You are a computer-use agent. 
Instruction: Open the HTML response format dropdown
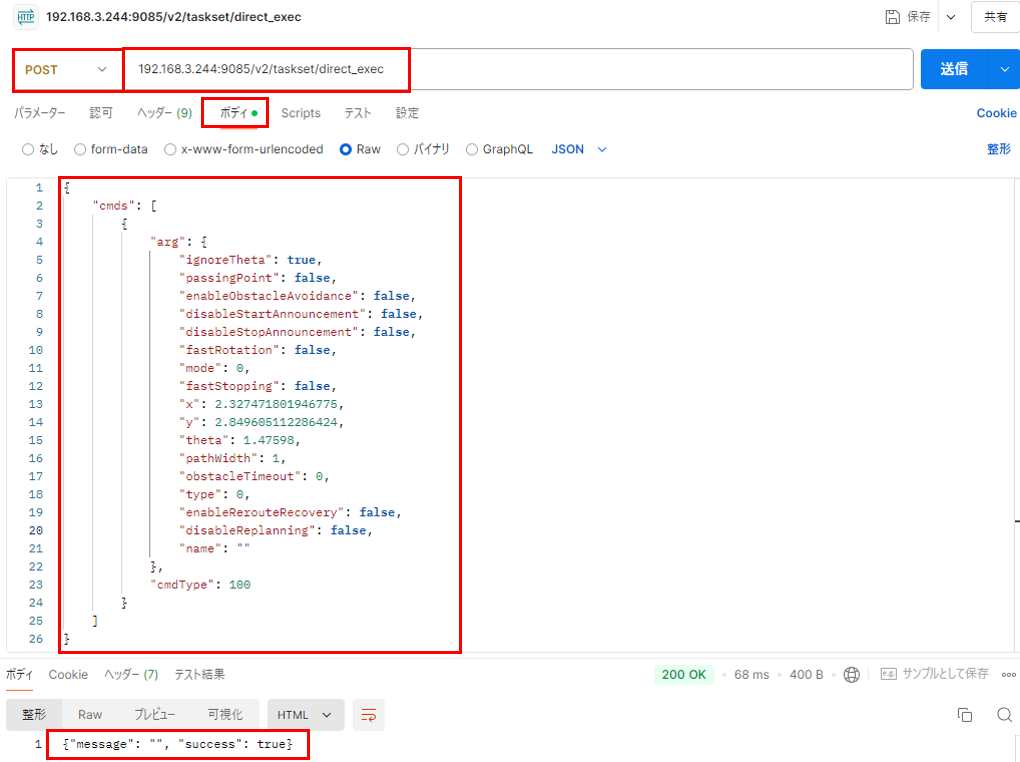pos(306,715)
